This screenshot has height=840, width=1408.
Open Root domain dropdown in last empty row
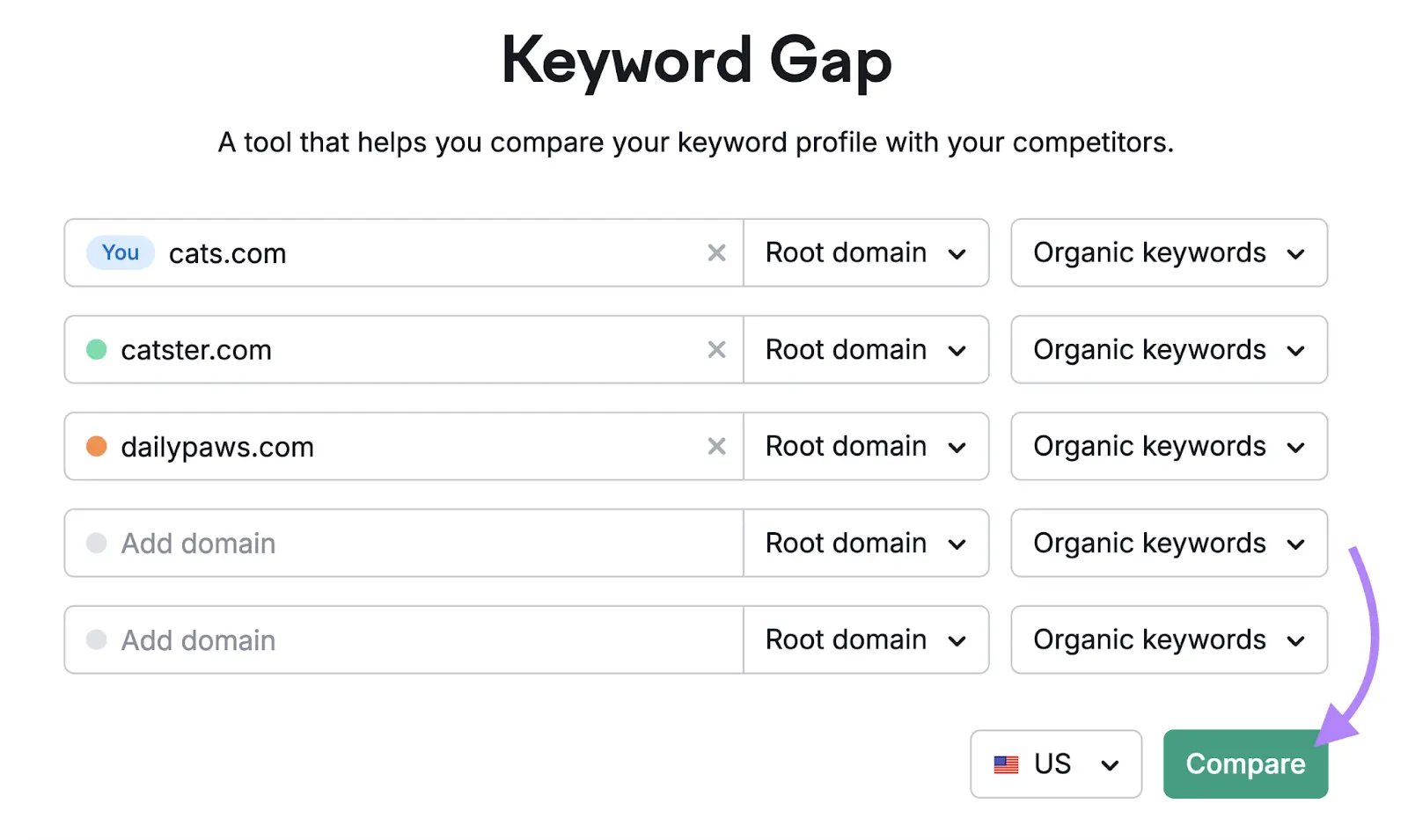click(866, 639)
